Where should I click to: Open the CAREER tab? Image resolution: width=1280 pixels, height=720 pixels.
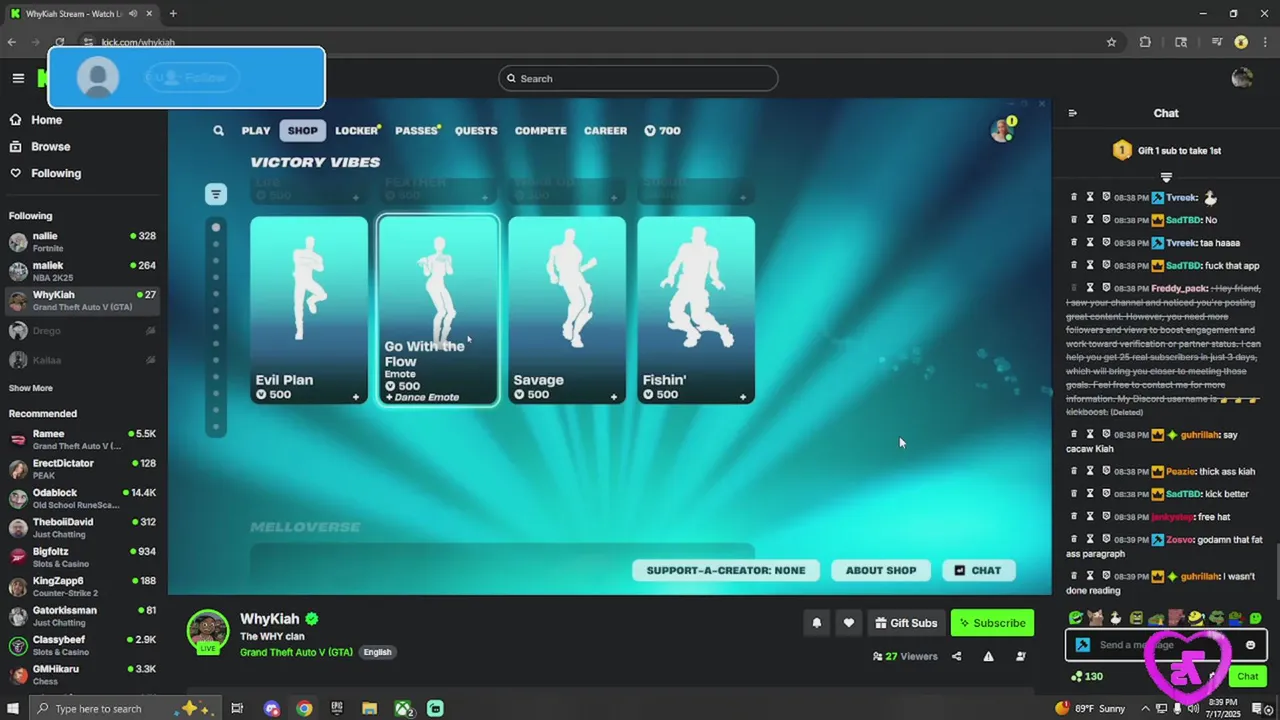point(606,130)
